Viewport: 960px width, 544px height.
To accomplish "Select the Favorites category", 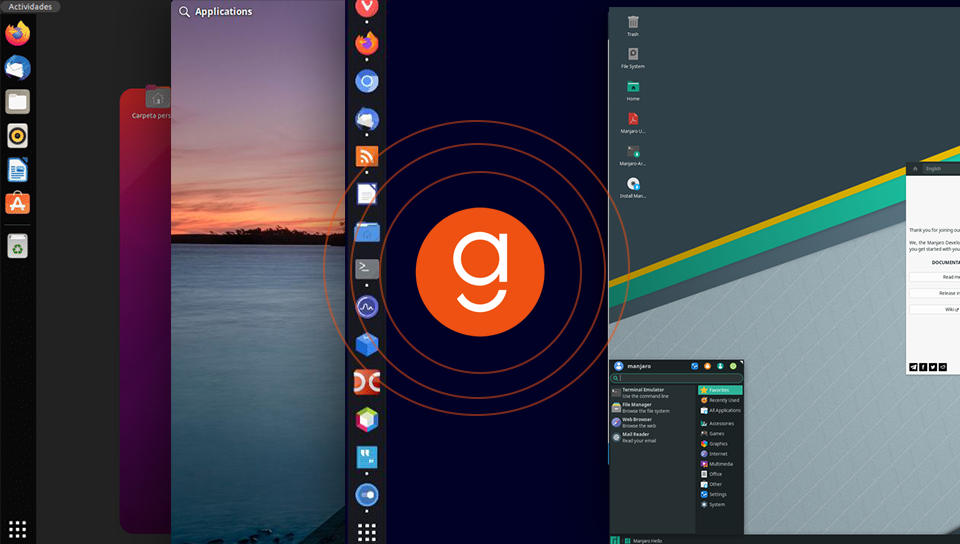I will tap(720, 390).
